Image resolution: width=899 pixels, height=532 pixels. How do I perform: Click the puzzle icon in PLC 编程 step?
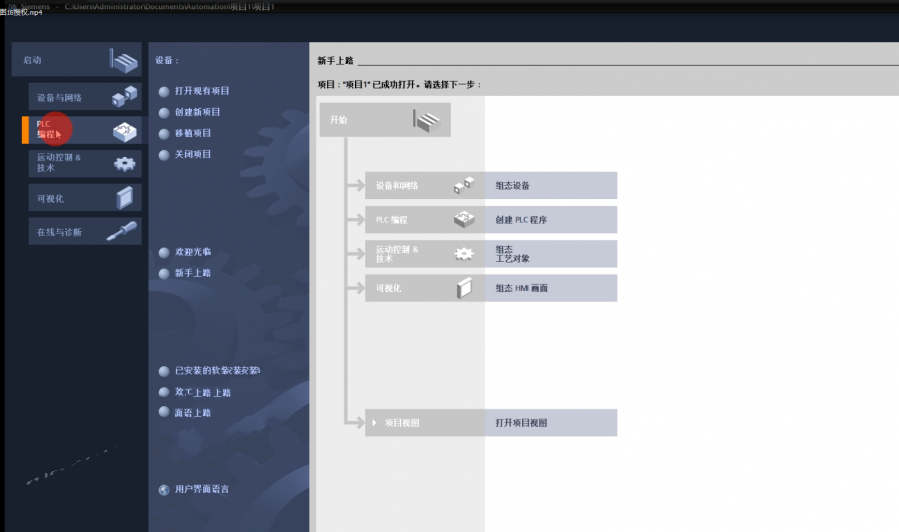click(464, 219)
